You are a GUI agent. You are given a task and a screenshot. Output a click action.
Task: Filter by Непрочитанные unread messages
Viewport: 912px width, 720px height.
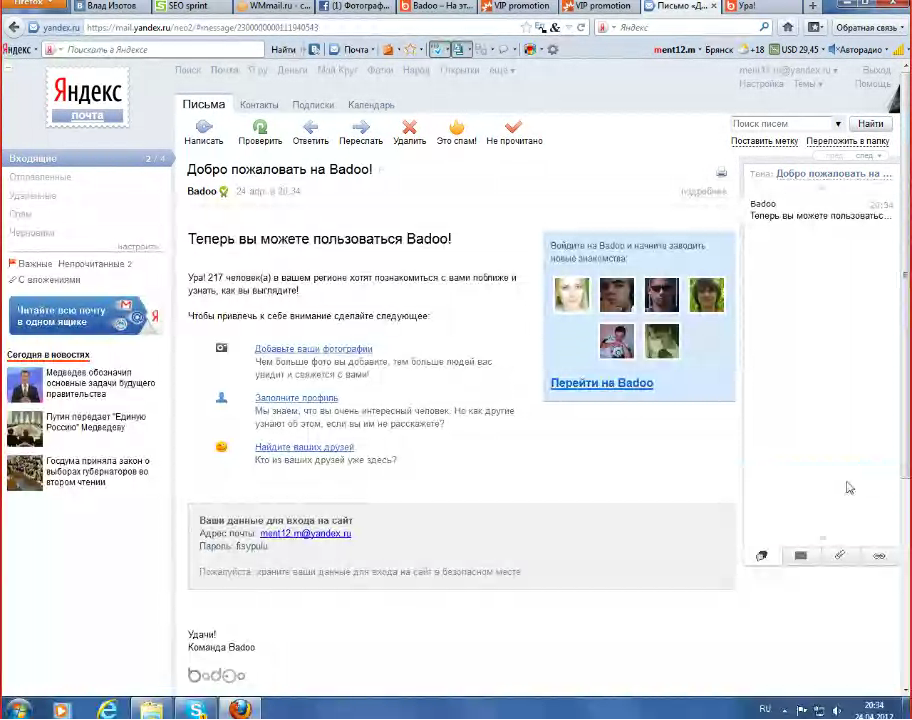(95, 263)
